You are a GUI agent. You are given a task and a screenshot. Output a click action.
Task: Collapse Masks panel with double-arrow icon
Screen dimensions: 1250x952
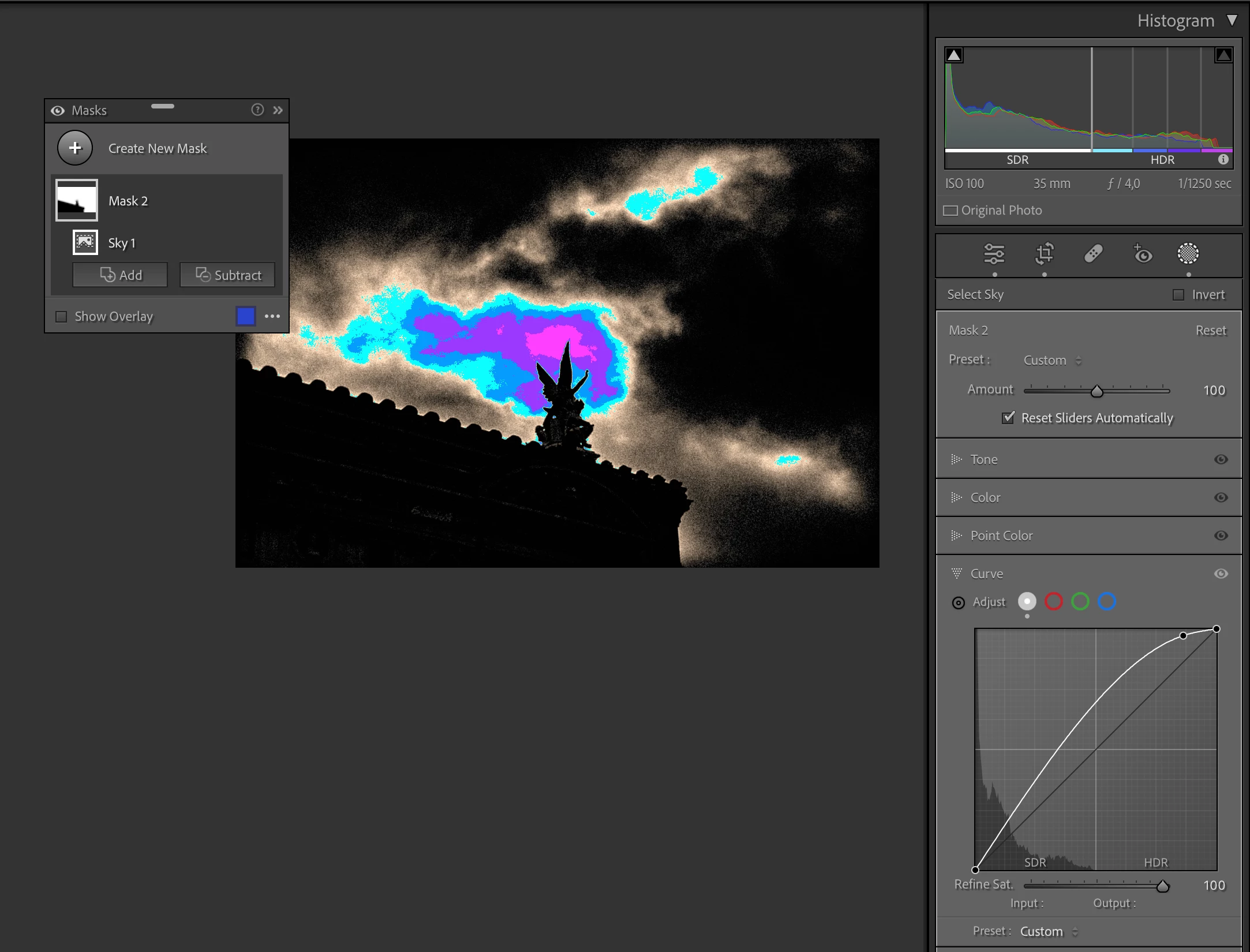point(278,110)
